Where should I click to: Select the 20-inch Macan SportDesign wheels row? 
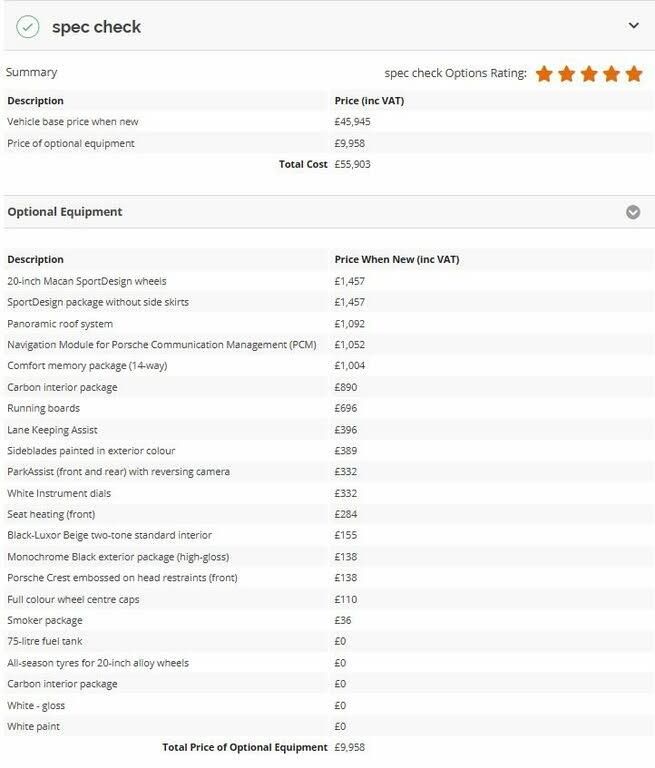click(329, 281)
